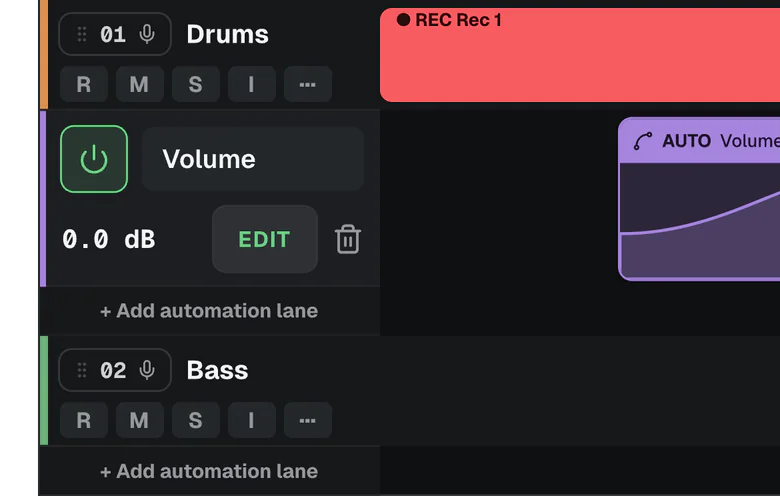Screen dimensions: 780x496
Task: Click EDIT on the Volume lane
Action: point(265,239)
